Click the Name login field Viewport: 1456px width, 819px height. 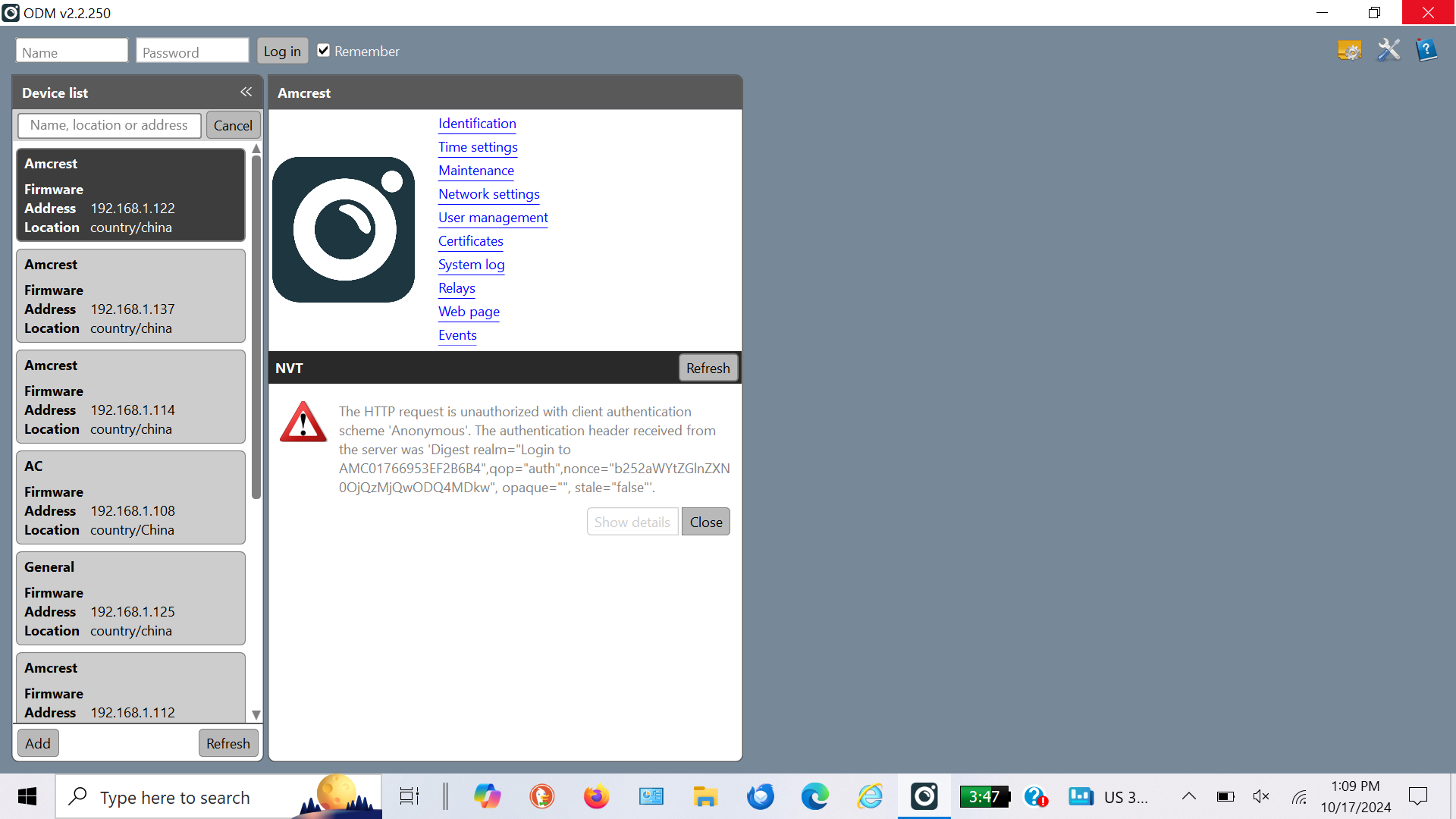[72, 51]
